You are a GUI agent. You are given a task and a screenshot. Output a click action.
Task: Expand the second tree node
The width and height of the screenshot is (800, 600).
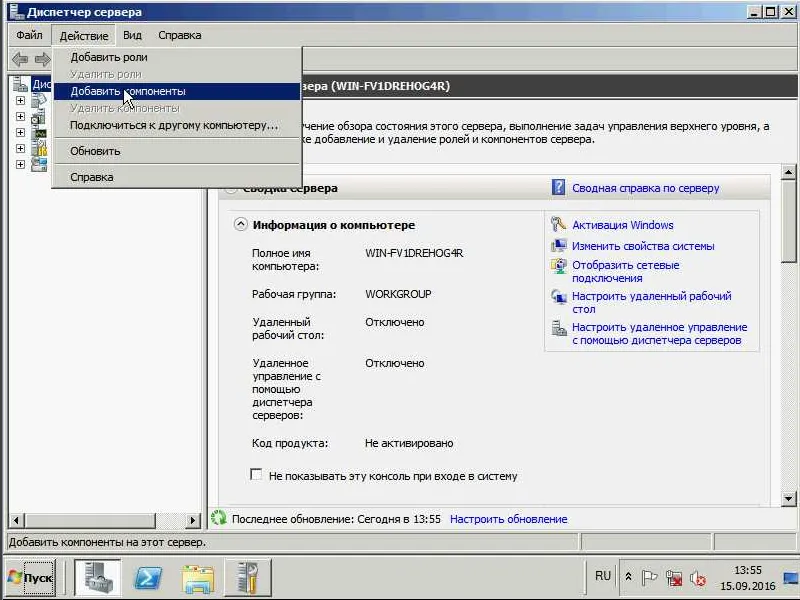click(20, 116)
